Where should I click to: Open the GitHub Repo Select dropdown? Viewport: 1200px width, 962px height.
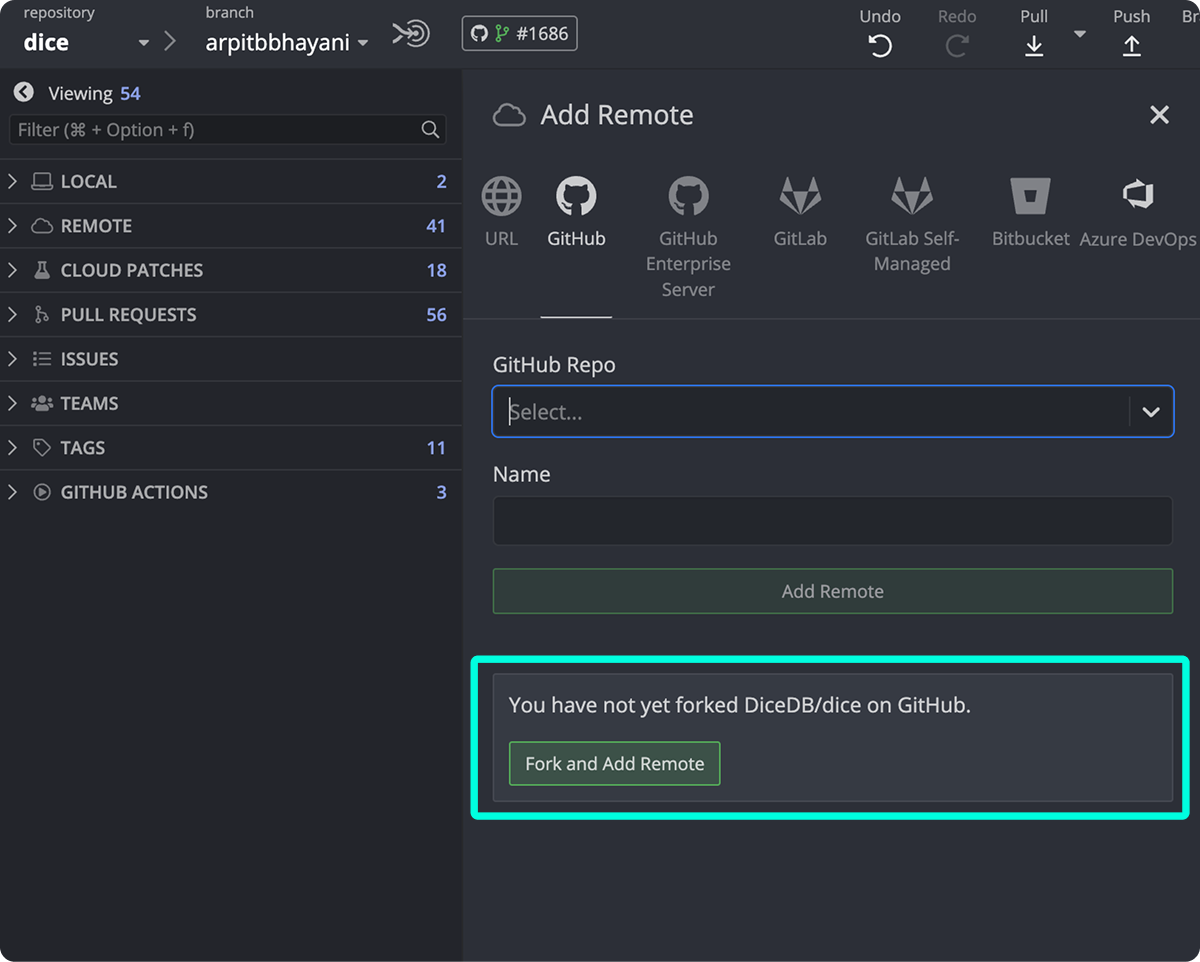(x=832, y=411)
